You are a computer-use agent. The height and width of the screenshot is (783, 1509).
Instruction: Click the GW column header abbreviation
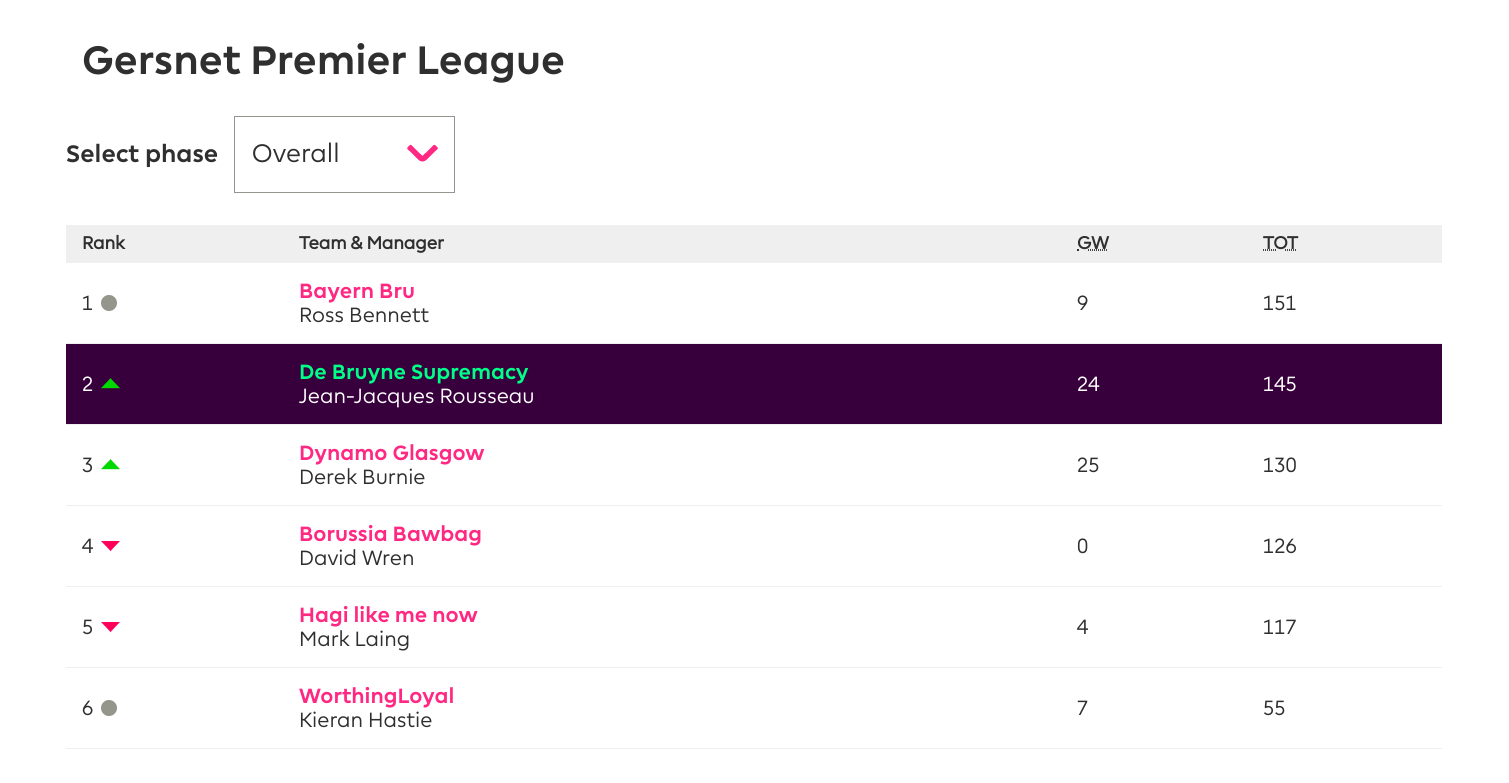[1093, 243]
